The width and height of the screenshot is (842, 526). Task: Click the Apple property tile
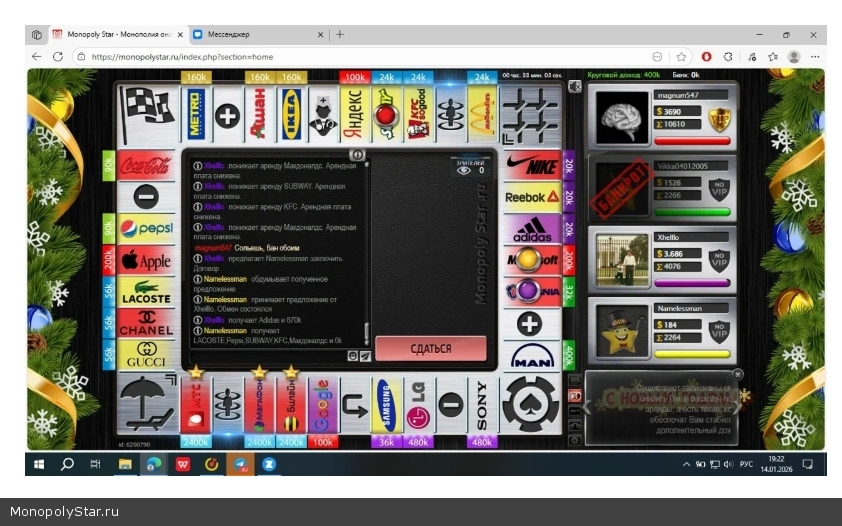click(x=146, y=261)
